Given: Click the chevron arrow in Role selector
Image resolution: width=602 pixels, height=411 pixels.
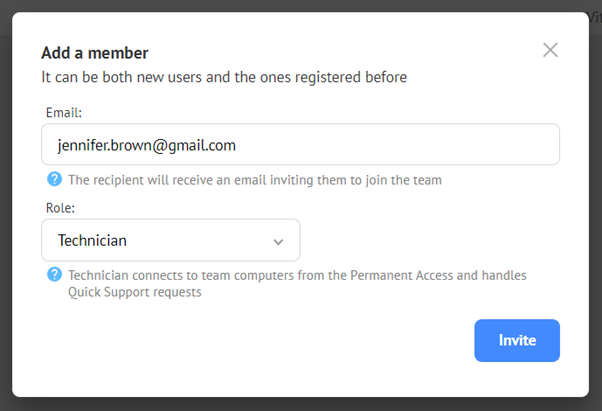Looking at the screenshot, I should (x=278, y=242).
